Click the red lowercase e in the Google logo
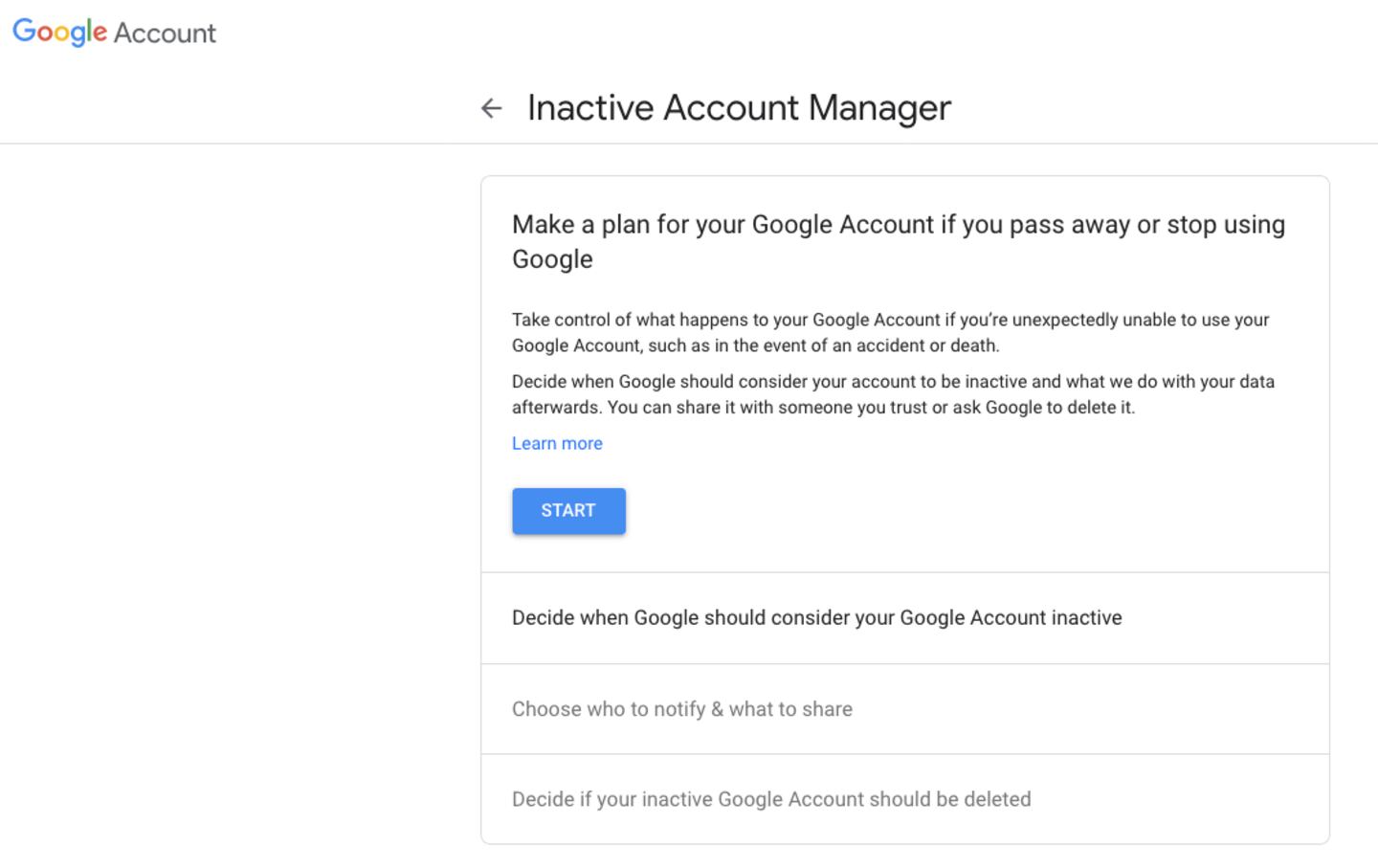Image resolution: width=1378 pixels, height=868 pixels. [x=100, y=34]
